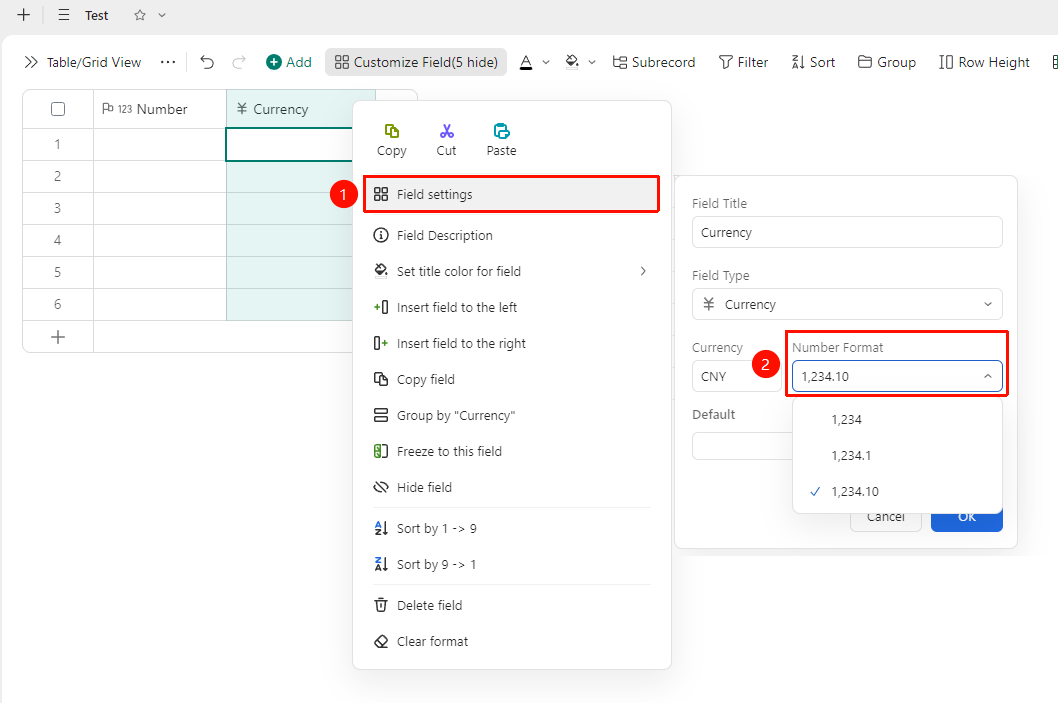Click the redo arrow icon
Image resolution: width=1058 pixels, height=703 pixels.
pos(239,62)
